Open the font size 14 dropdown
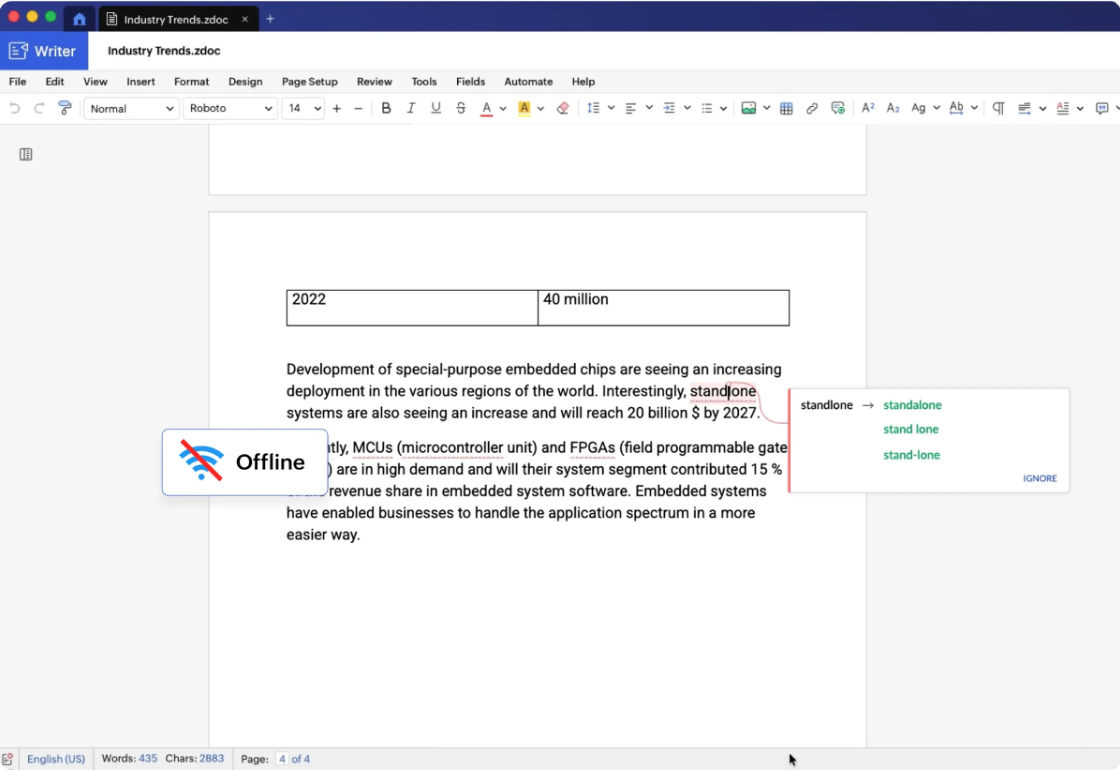 coord(303,109)
